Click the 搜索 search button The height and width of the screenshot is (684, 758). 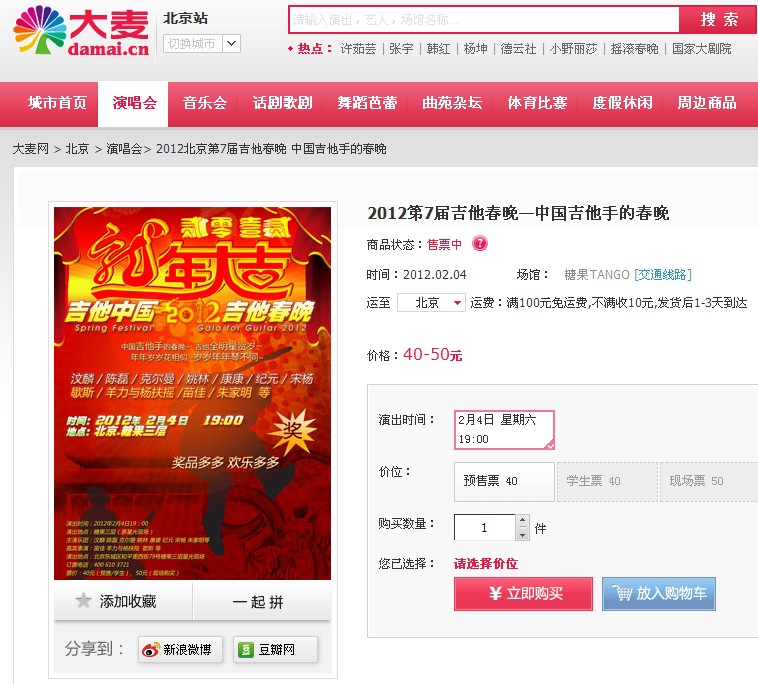pos(718,20)
